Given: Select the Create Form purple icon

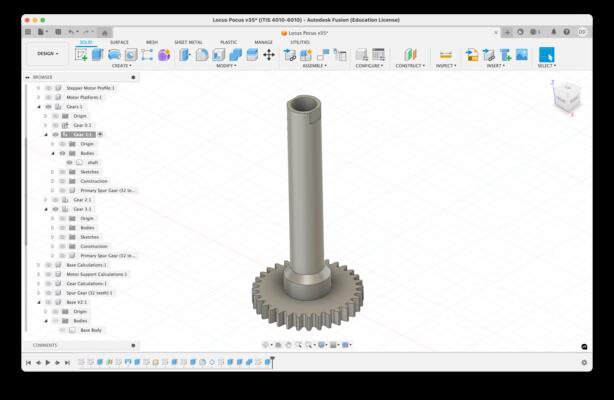Looking at the screenshot, I should click(x=164, y=54).
